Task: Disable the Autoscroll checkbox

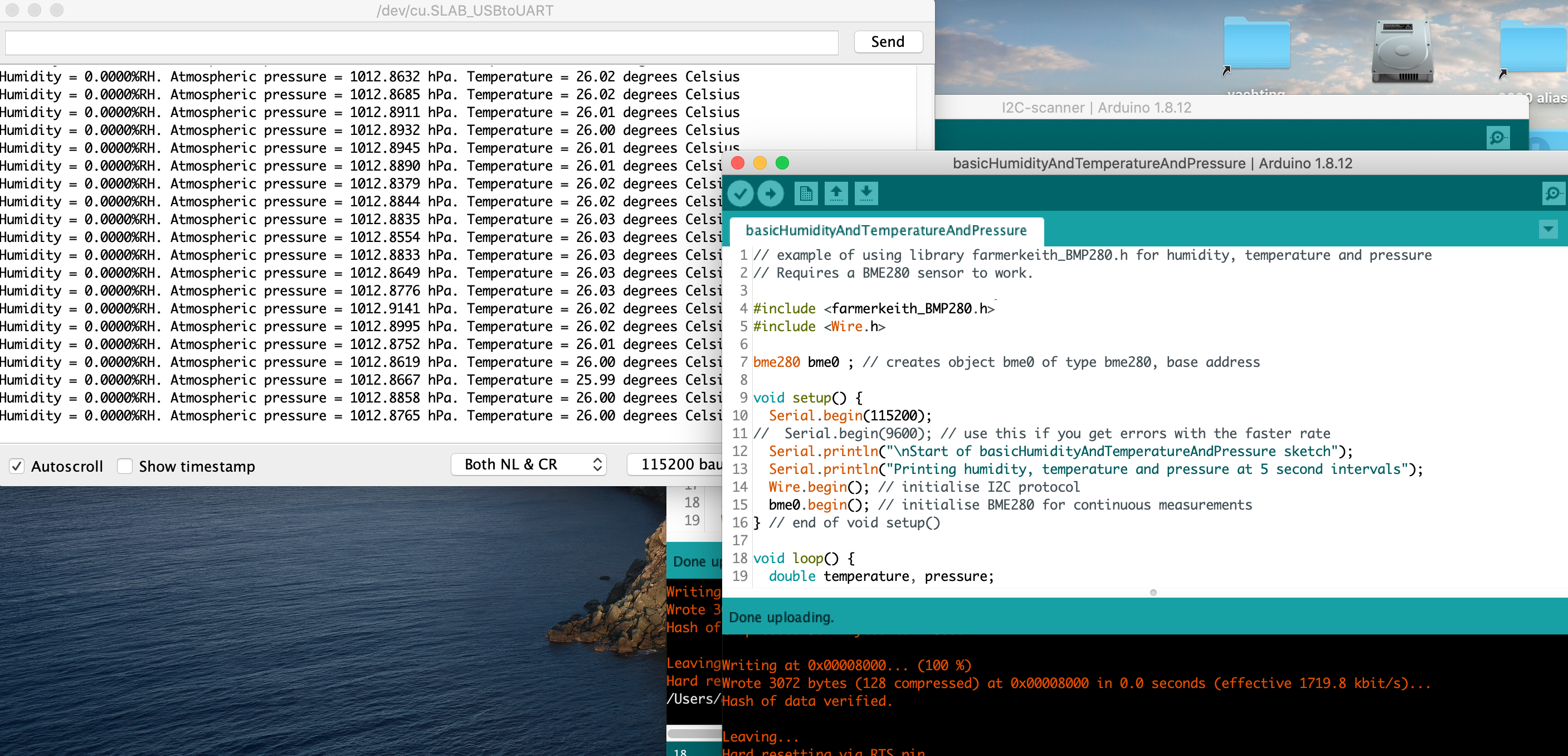Action: (17, 466)
